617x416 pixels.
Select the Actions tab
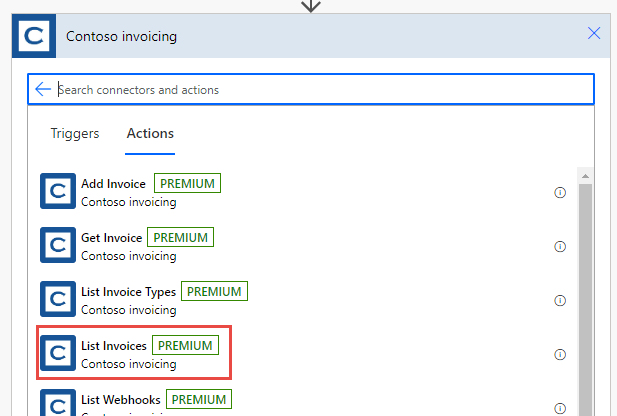pyautogui.click(x=150, y=133)
